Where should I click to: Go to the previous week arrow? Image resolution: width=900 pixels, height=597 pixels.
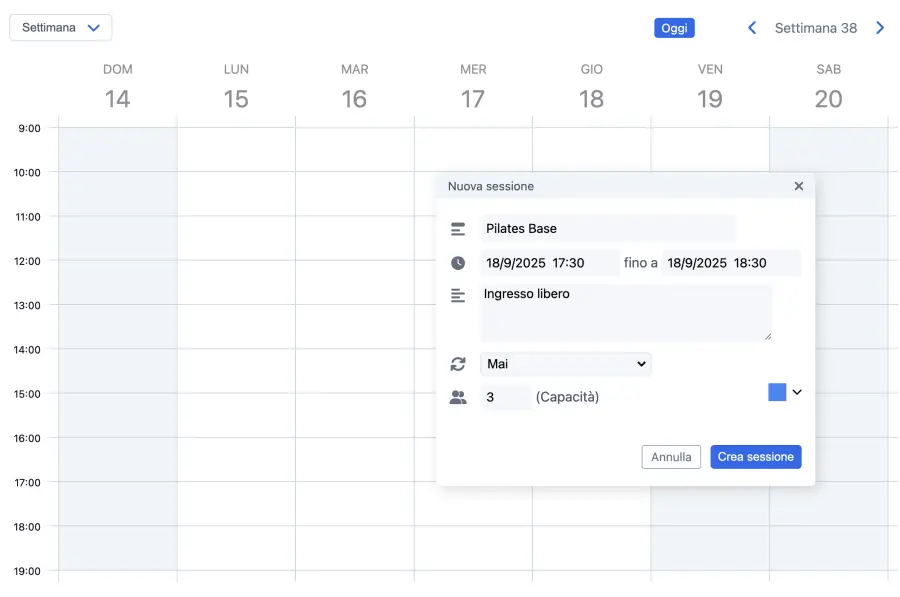(x=752, y=28)
